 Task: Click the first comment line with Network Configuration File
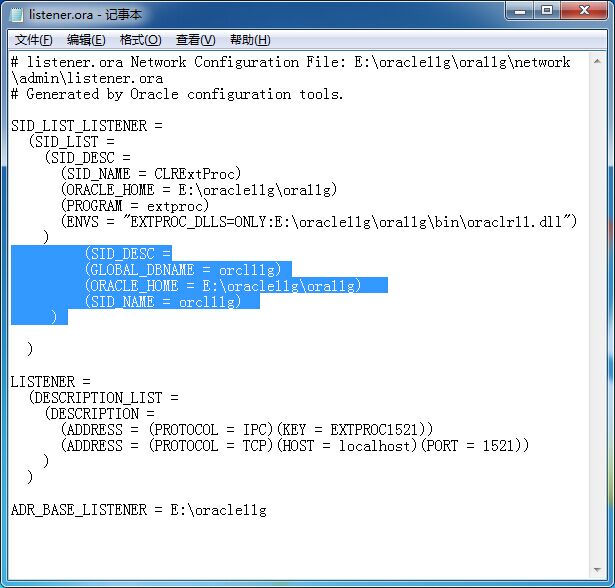point(291,62)
